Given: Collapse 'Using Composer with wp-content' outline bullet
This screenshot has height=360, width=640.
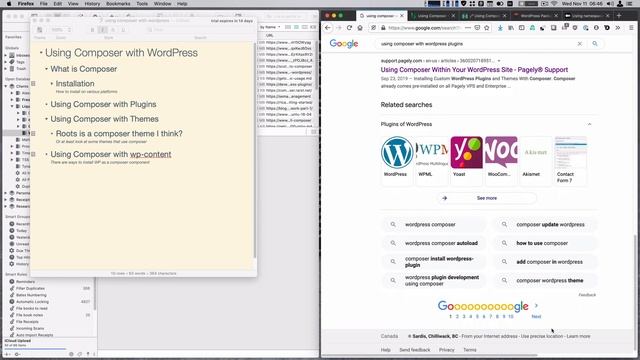Looking at the screenshot, I should [46, 154].
